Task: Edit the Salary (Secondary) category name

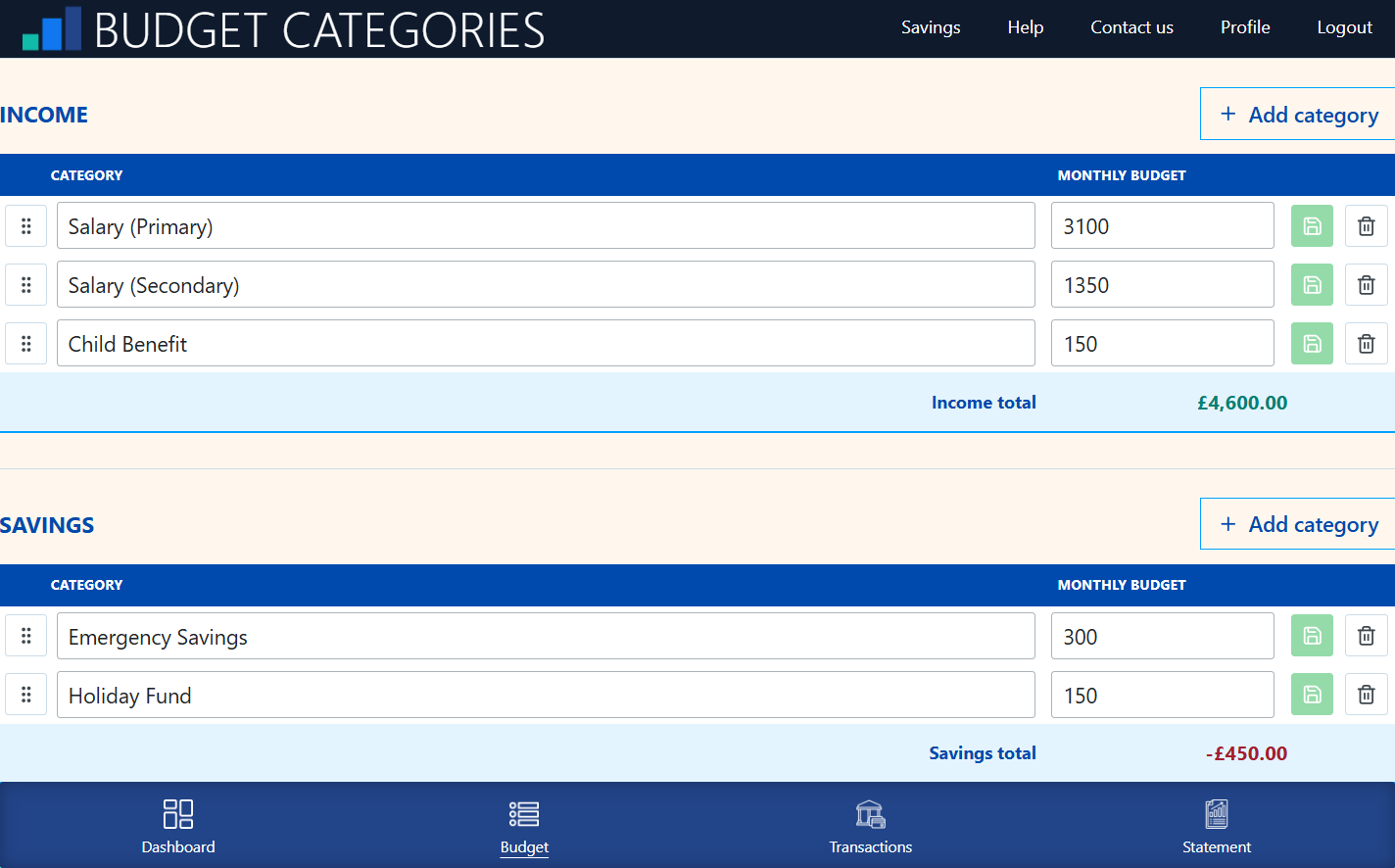Action: pyautogui.click(x=546, y=284)
